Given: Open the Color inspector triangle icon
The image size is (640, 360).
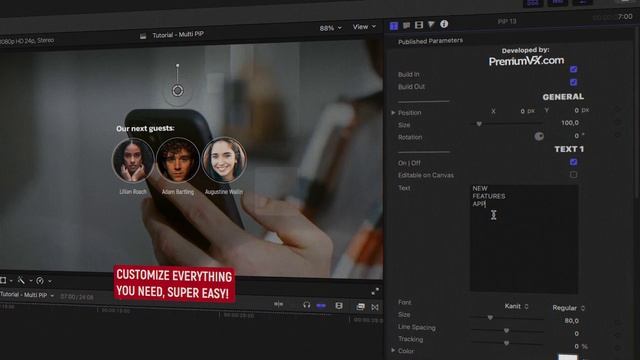Looking at the screenshot, I should pyautogui.click(x=431, y=24).
